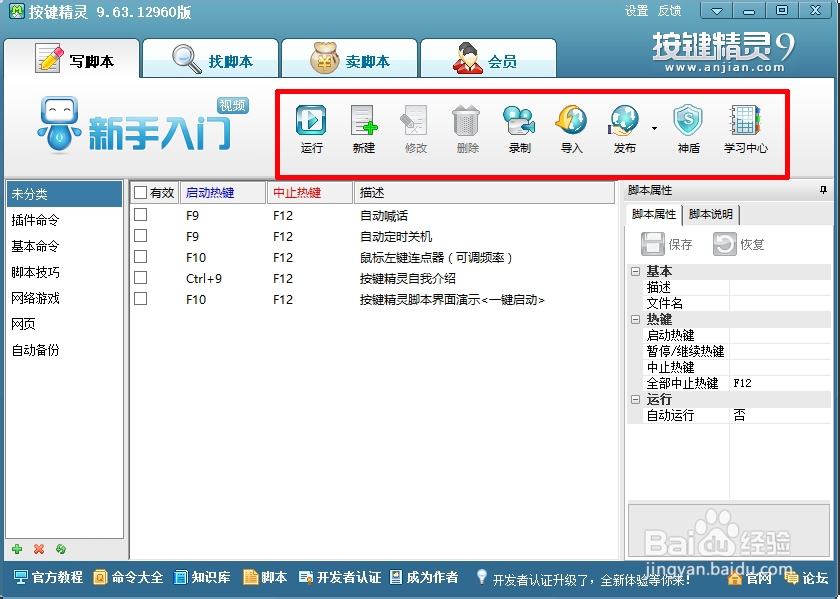Select the 未分类 category
Screen dimensions: 840x599
pyautogui.click(x=64, y=194)
